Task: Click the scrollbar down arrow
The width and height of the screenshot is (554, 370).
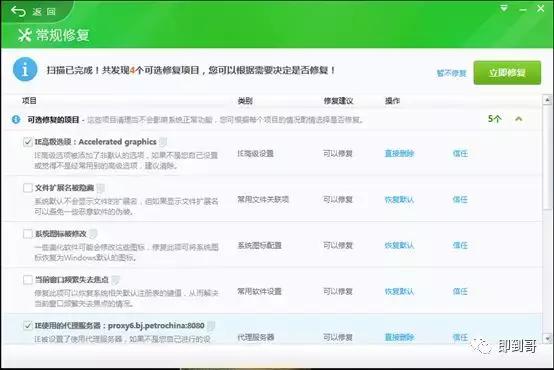Action: click(547, 339)
